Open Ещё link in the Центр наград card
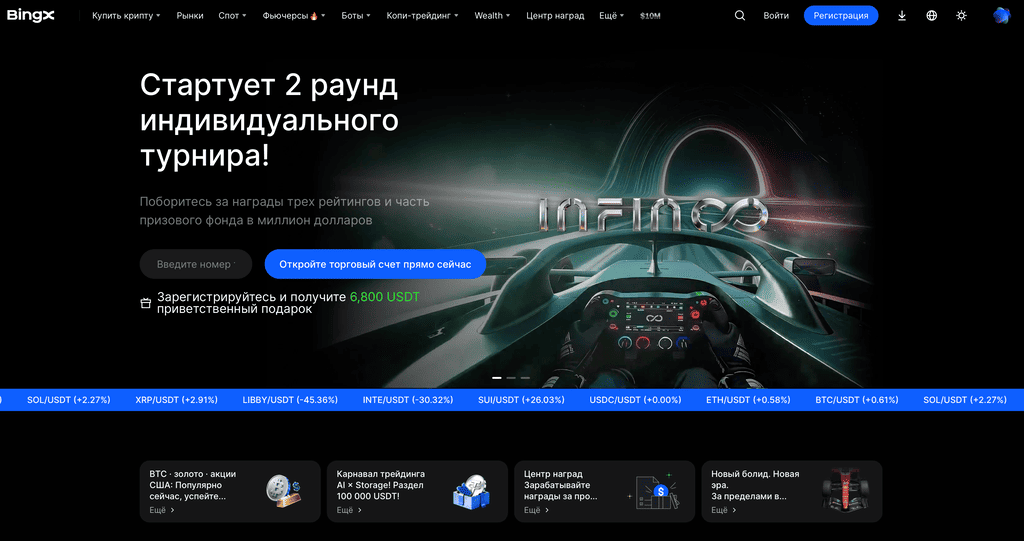Viewport: 1024px width, 541px height. [x=536, y=510]
